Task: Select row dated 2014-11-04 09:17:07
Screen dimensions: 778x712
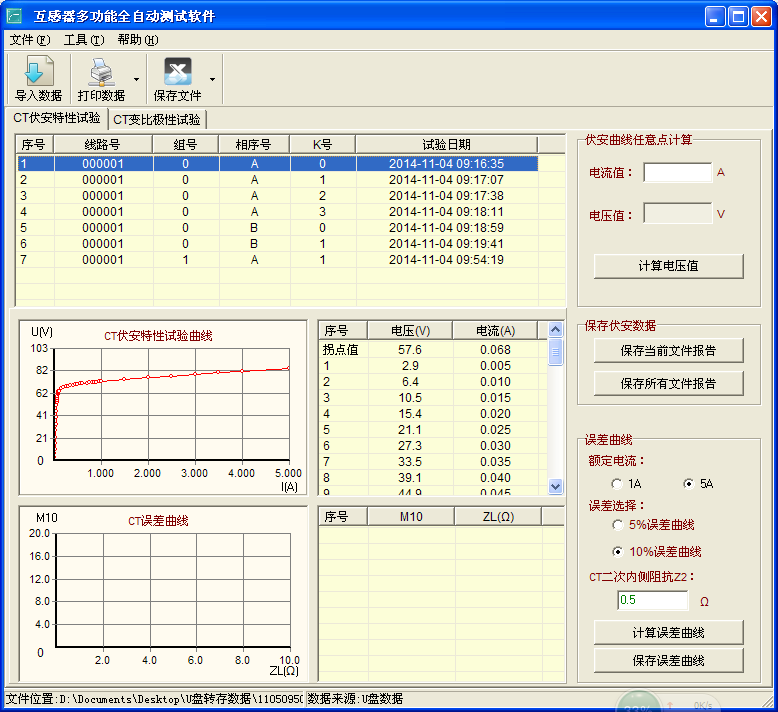Action: 277,180
